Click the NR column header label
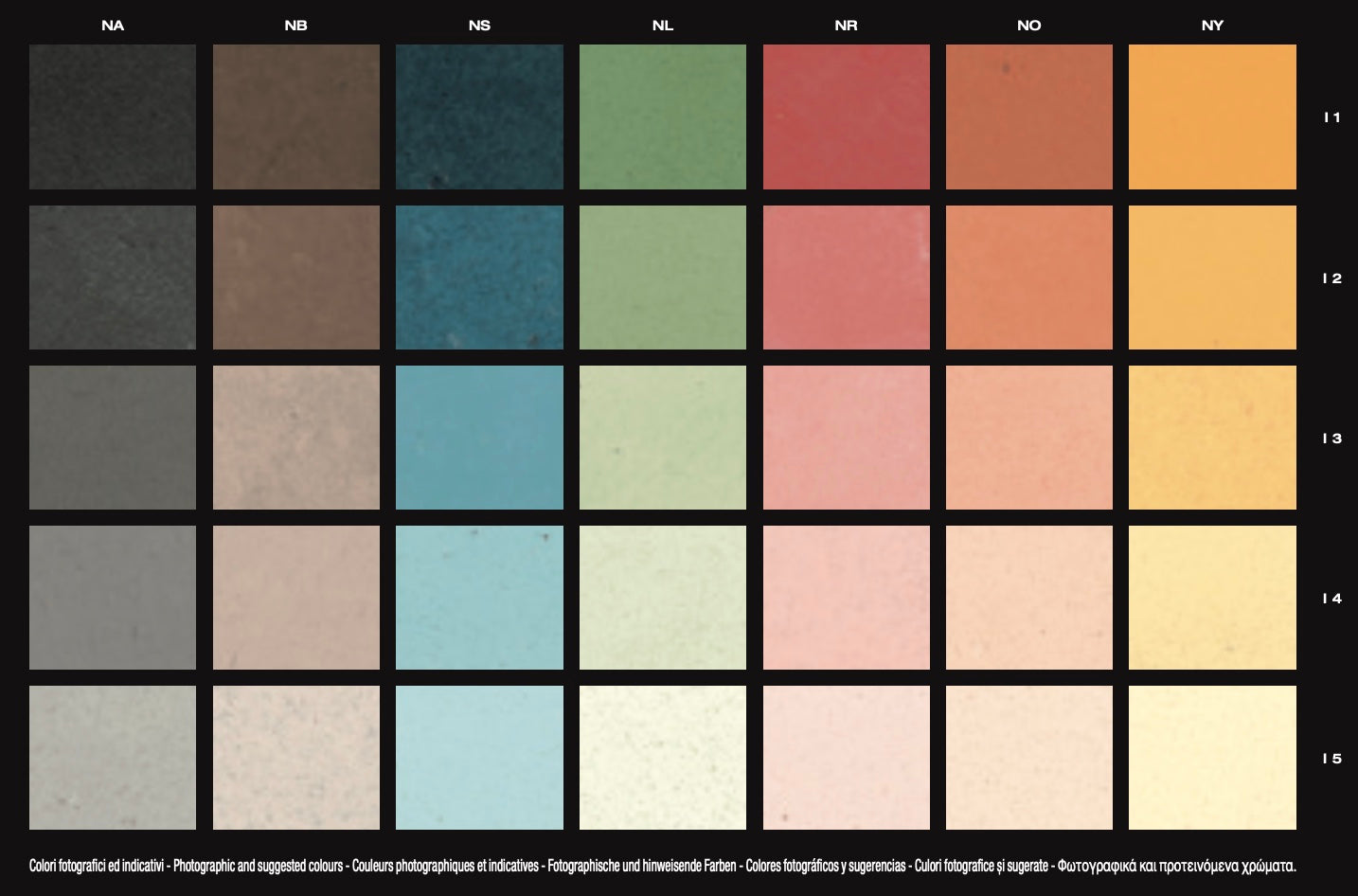1358x896 pixels. [846, 26]
